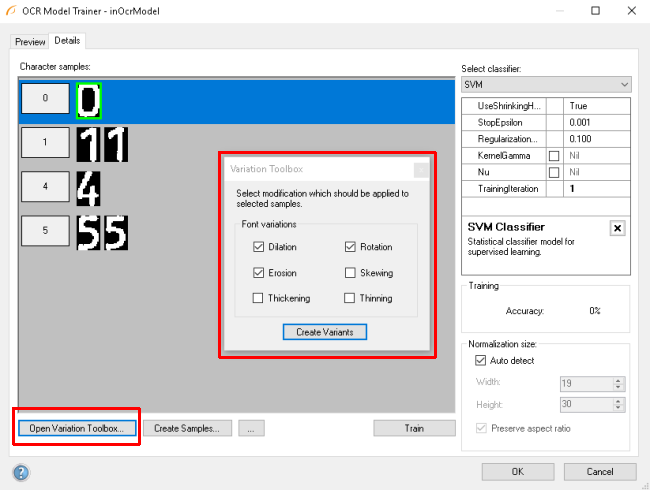
Task: Select the character 4 sample image
Action: (88, 187)
